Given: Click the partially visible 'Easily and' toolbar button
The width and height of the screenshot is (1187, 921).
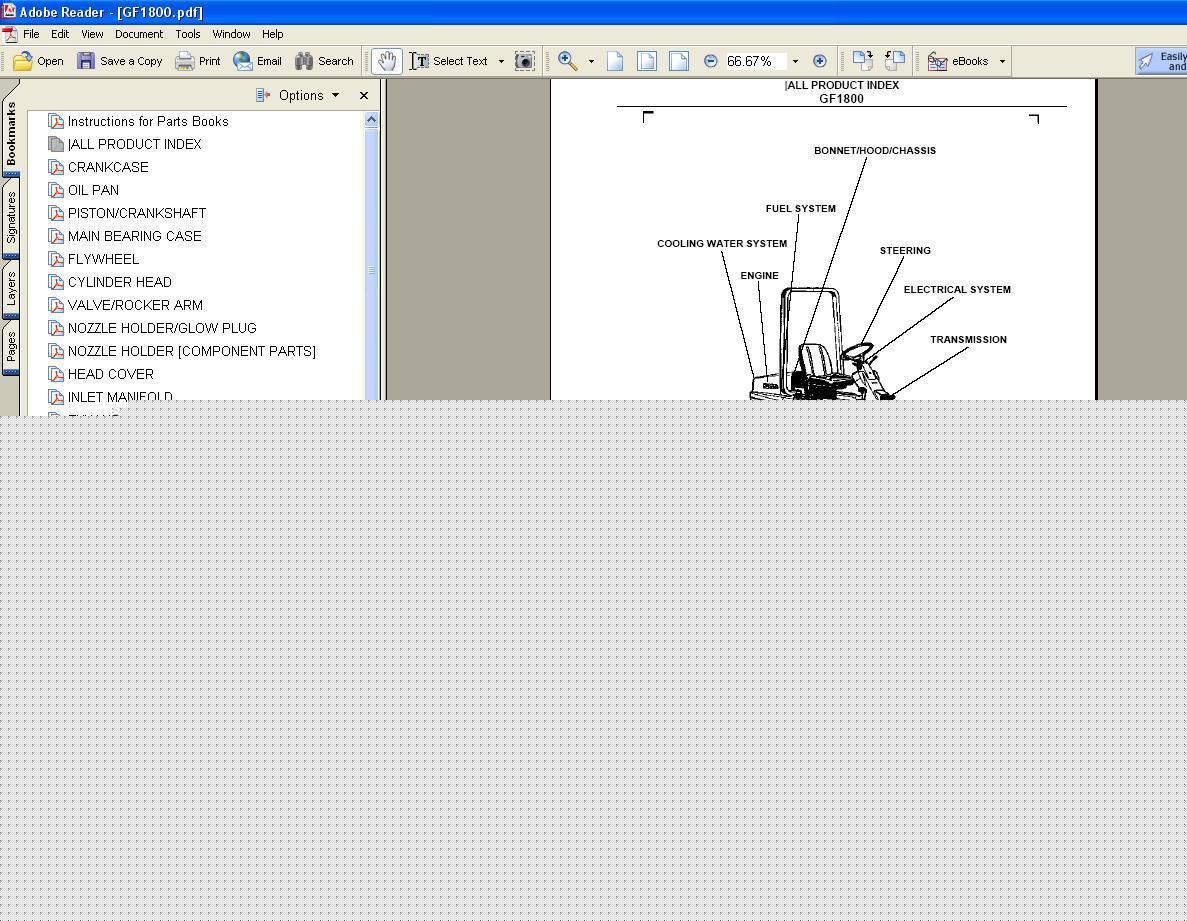Looking at the screenshot, I should [x=1161, y=61].
